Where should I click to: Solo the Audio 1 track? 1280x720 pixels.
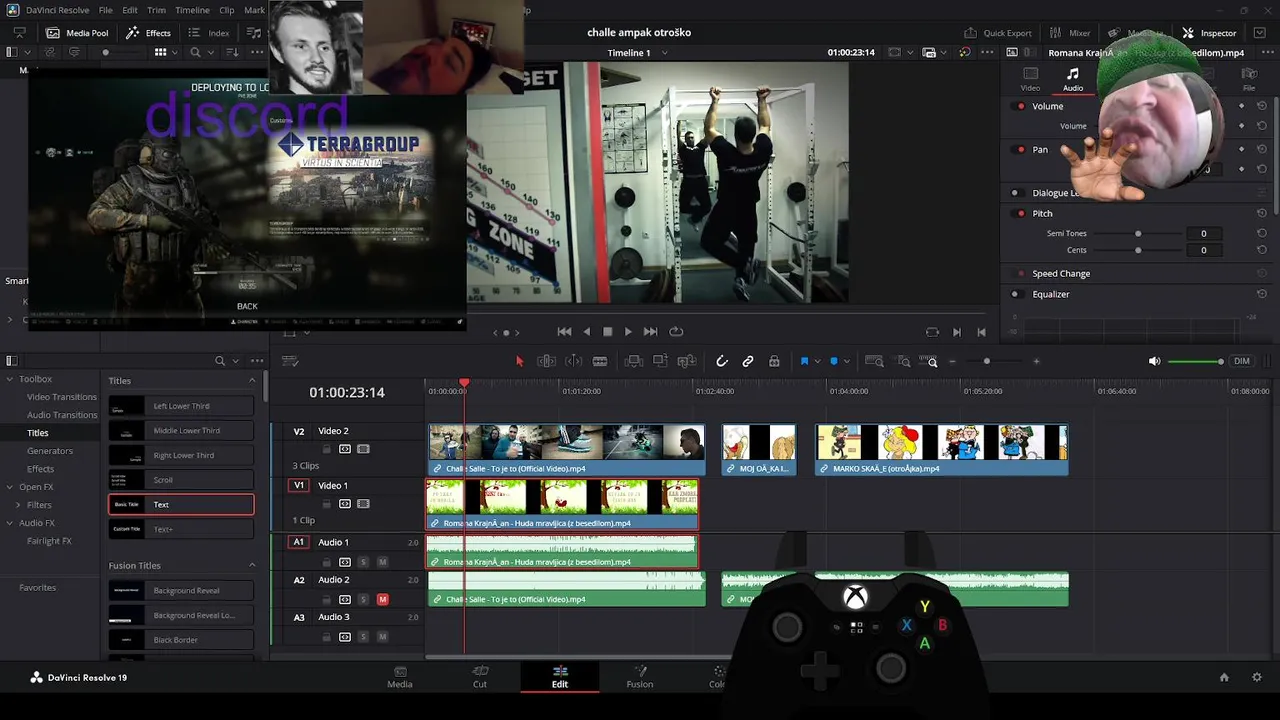coord(363,562)
